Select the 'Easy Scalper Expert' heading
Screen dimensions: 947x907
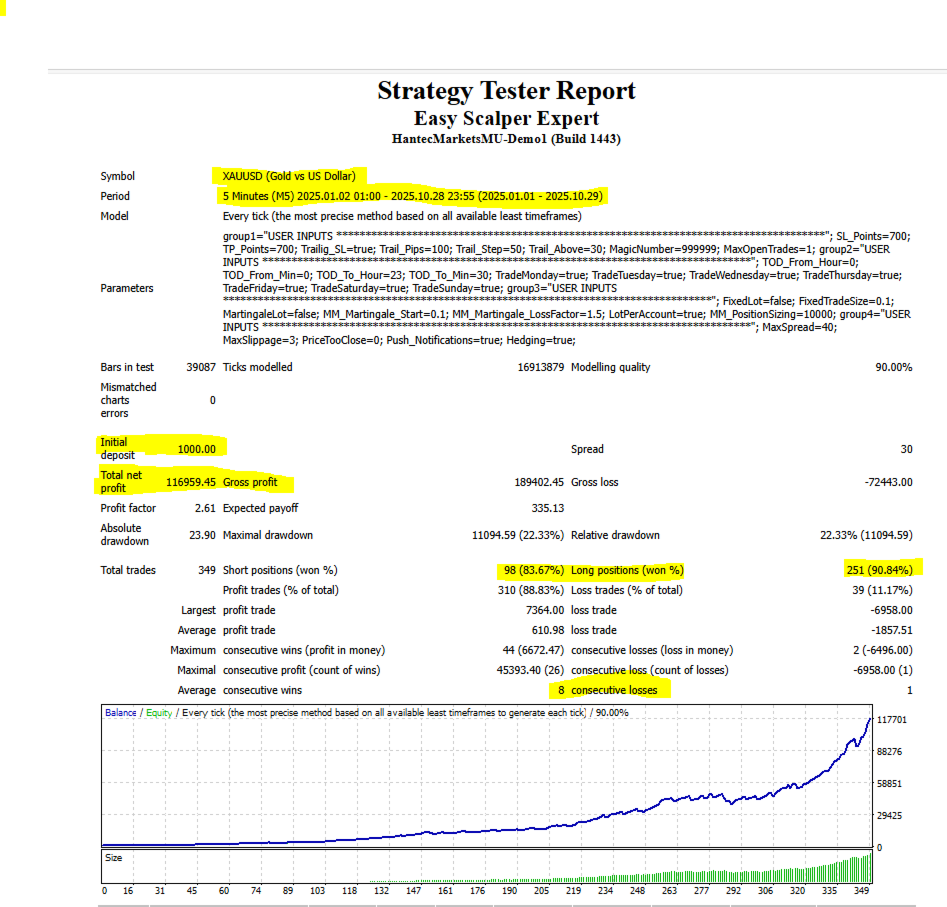[506, 118]
